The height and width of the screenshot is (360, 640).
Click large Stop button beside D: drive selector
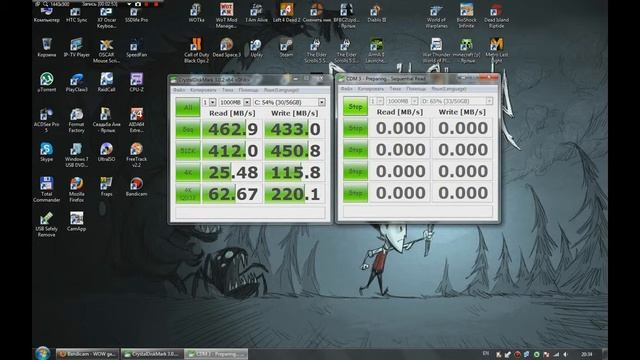click(355, 106)
